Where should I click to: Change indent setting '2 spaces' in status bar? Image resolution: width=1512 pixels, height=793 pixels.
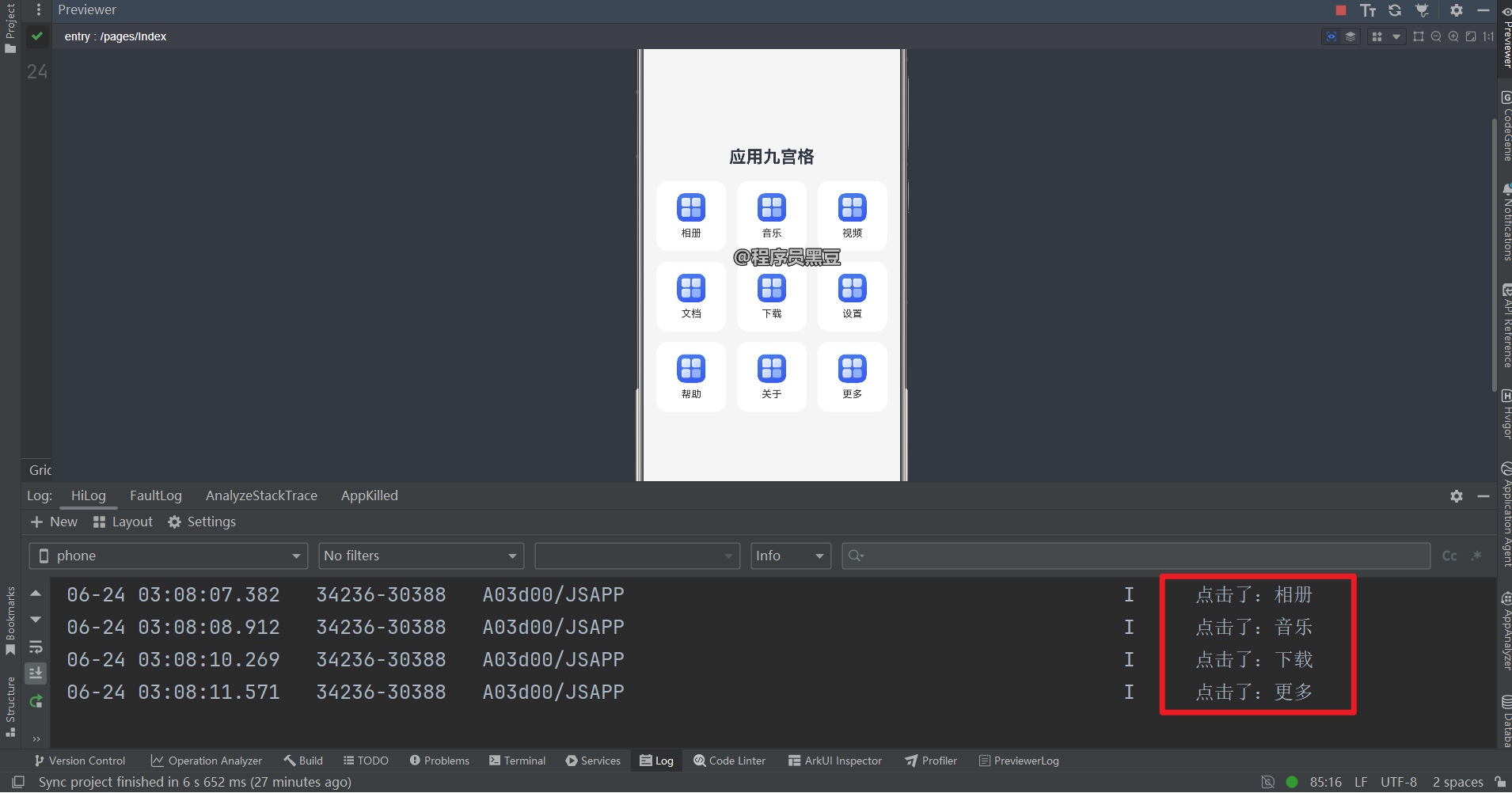[x=1457, y=782]
